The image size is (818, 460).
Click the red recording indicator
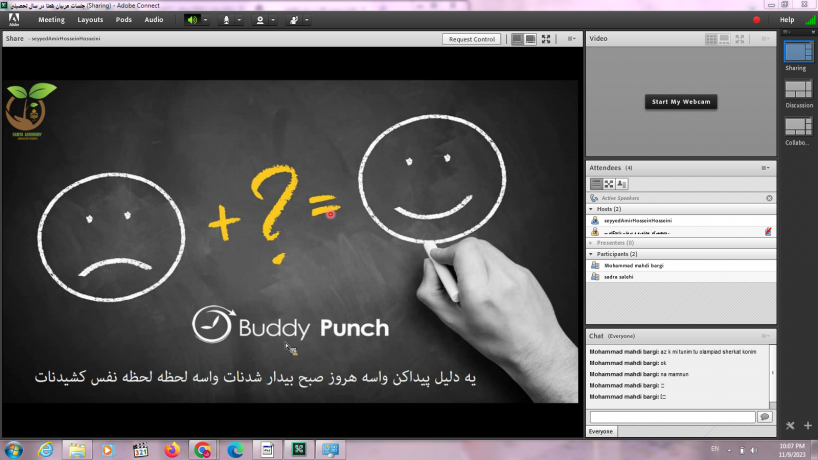756,20
